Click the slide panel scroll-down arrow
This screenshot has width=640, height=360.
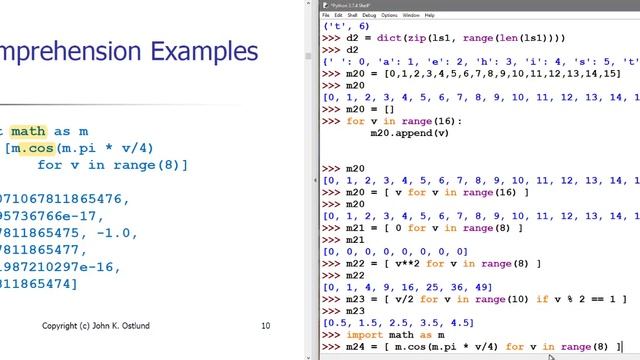click(x=308, y=357)
